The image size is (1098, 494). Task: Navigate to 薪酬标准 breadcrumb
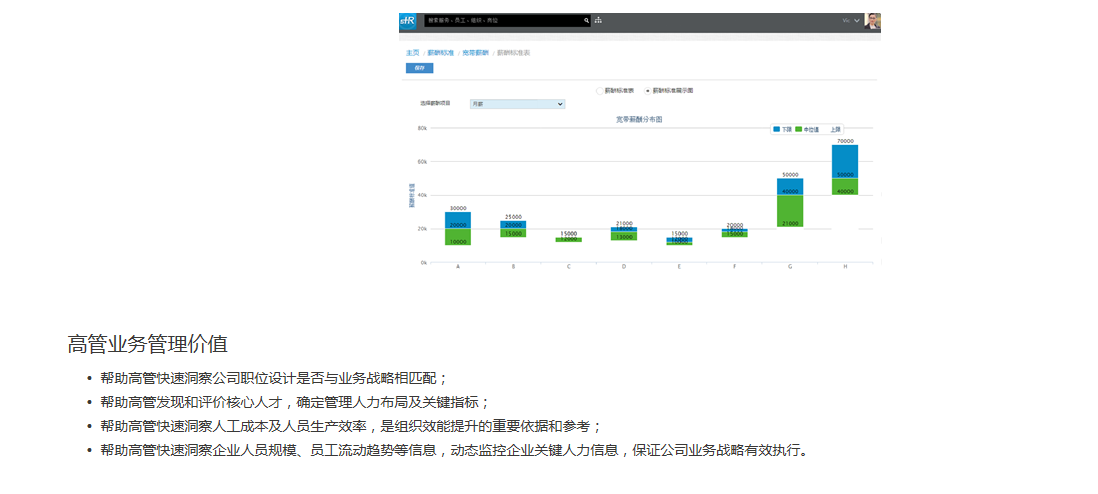pyautogui.click(x=440, y=52)
